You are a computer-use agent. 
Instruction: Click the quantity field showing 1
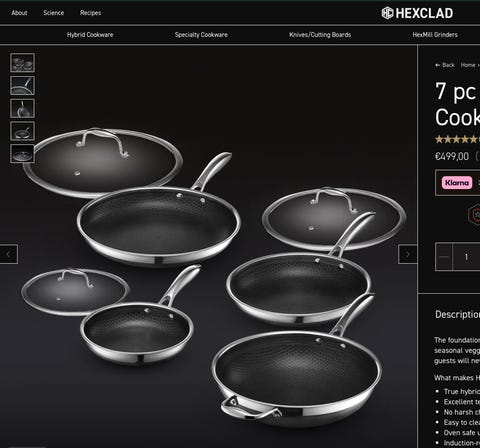coord(466,257)
